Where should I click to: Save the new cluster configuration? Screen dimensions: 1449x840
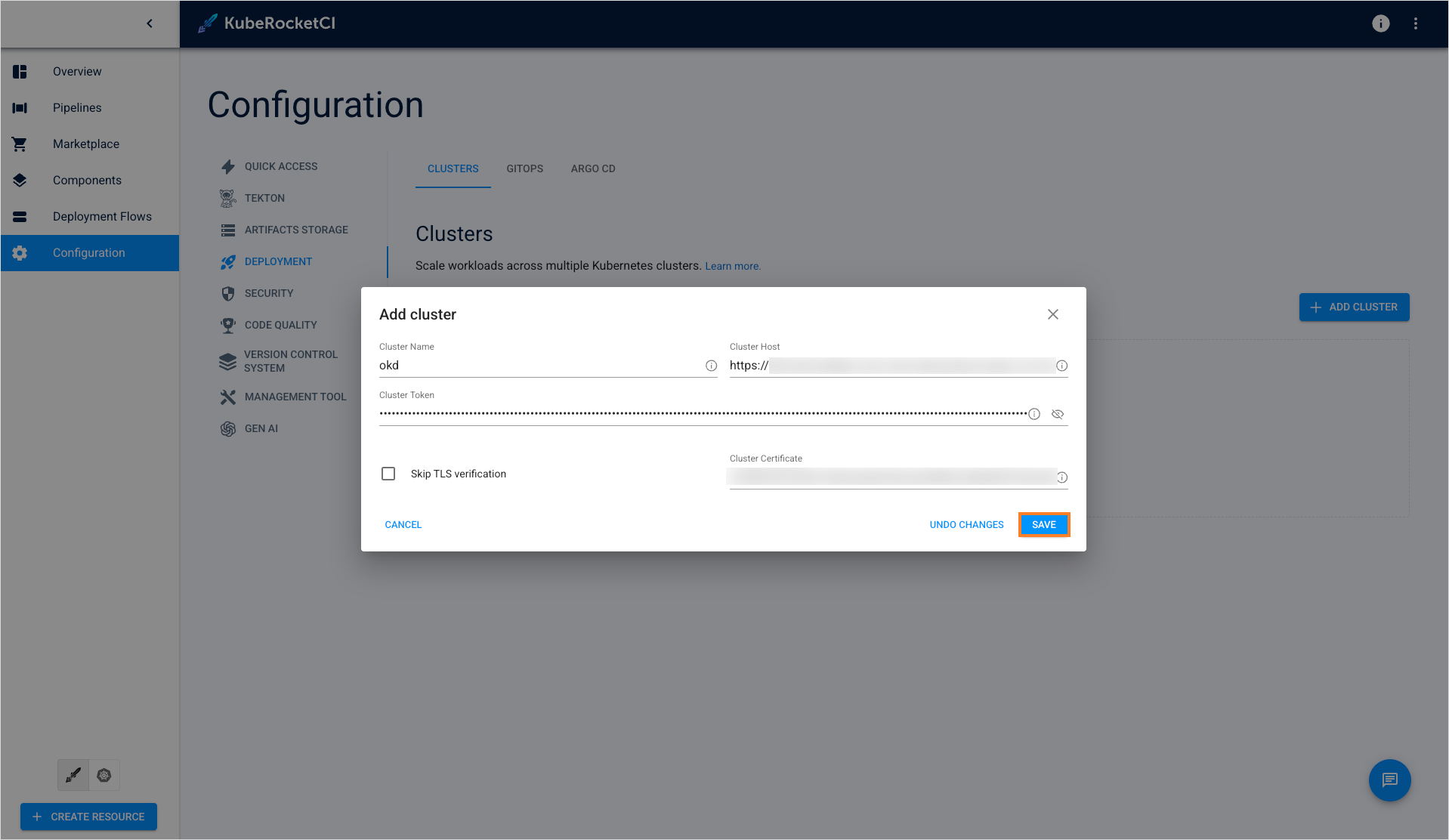(x=1043, y=524)
